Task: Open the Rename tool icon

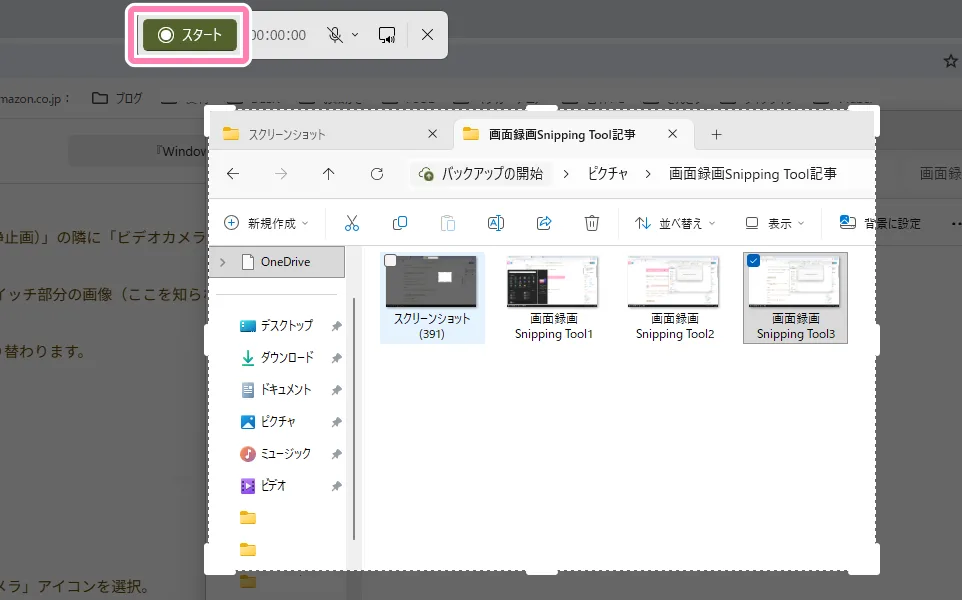Action: tap(496, 222)
